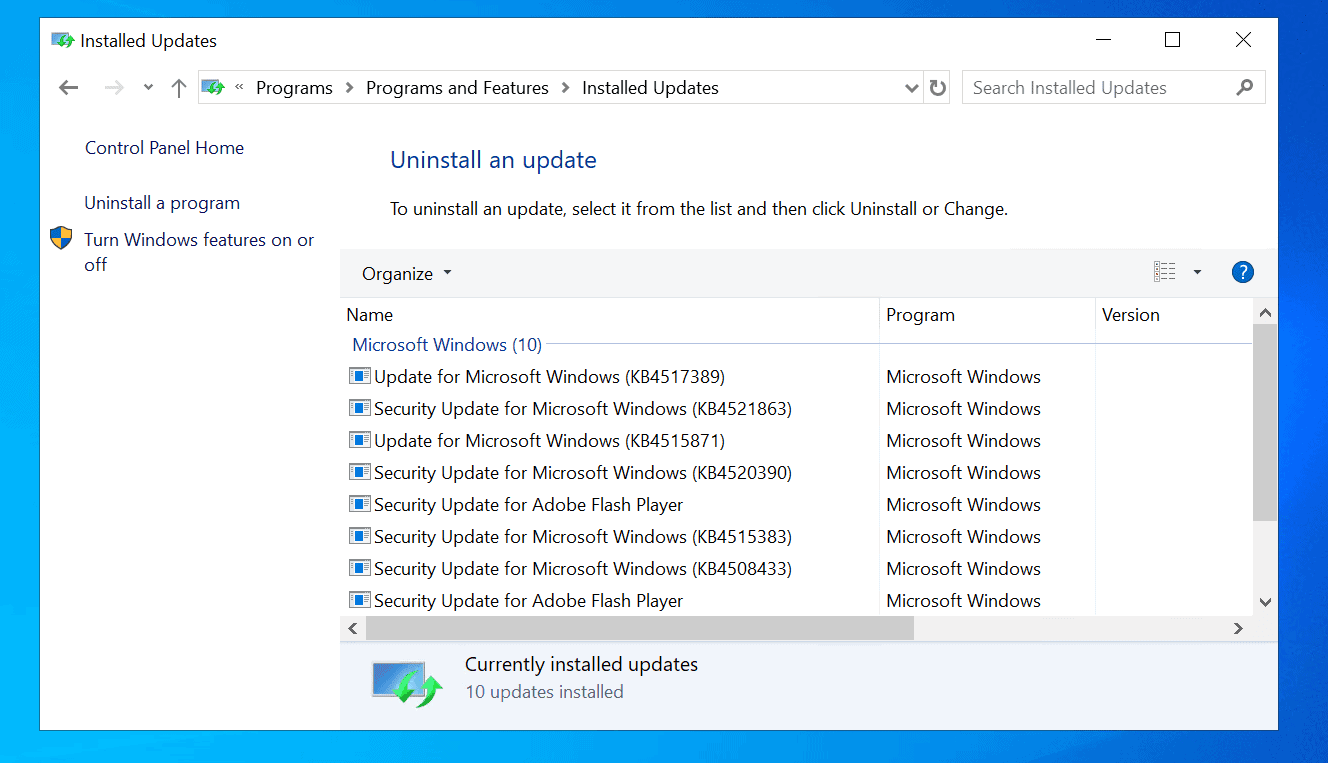This screenshot has width=1328, height=763.
Task: Open Programs and Features breadcrumb
Action: [x=457, y=88]
